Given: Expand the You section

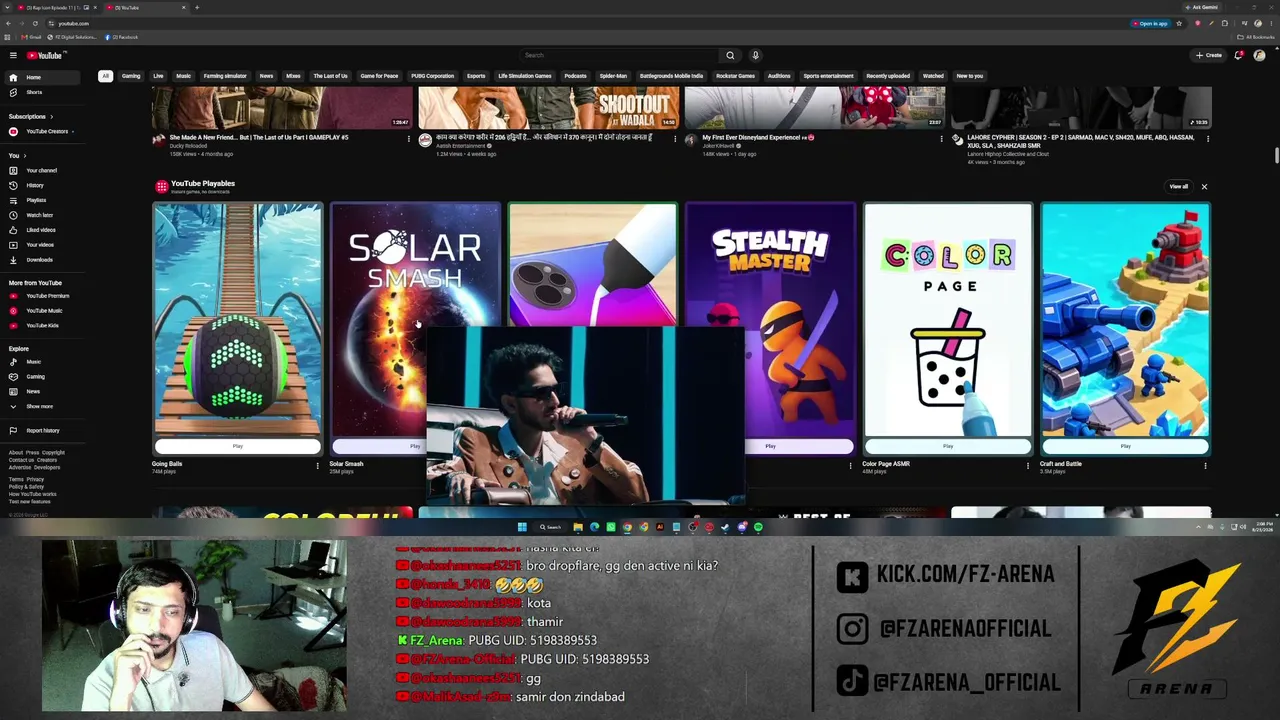Looking at the screenshot, I should (17, 156).
